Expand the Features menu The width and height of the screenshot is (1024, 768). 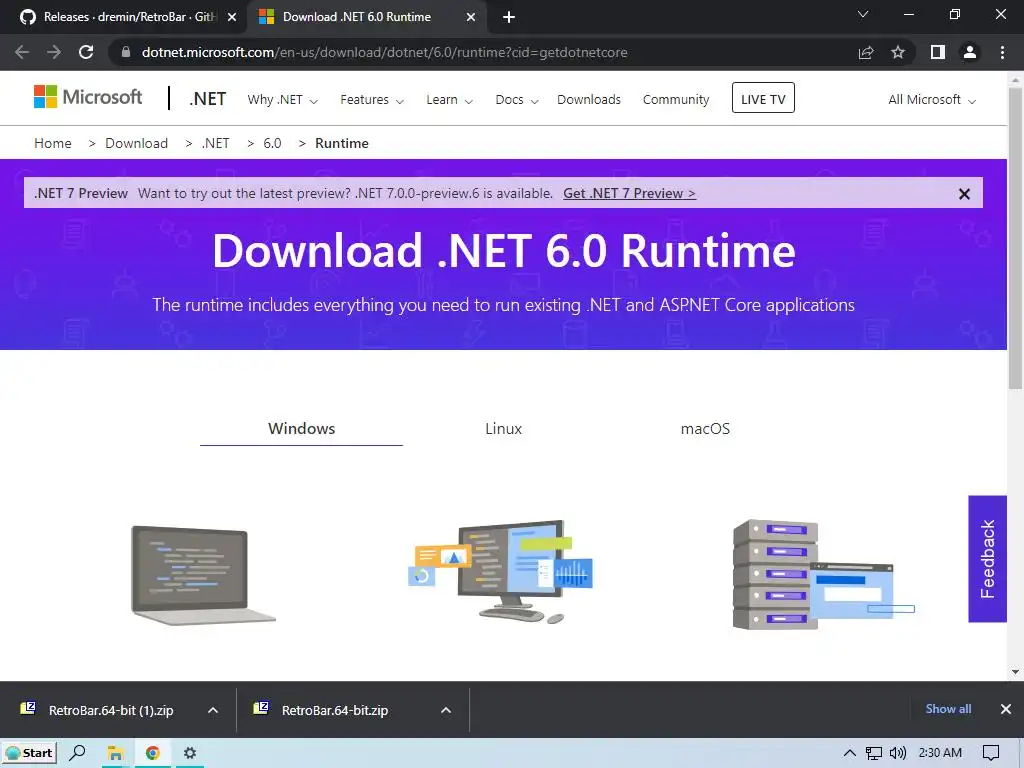pos(372,100)
